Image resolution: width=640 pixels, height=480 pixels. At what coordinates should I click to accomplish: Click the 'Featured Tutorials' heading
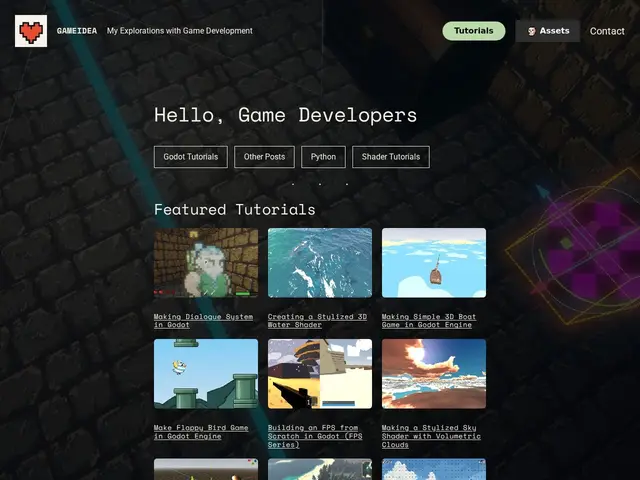tap(235, 209)
